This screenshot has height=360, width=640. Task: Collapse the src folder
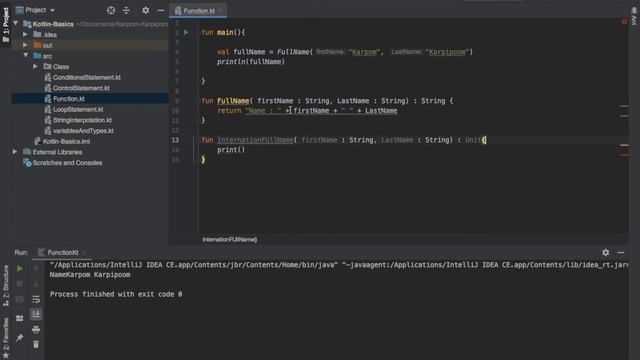pos(26,56)
